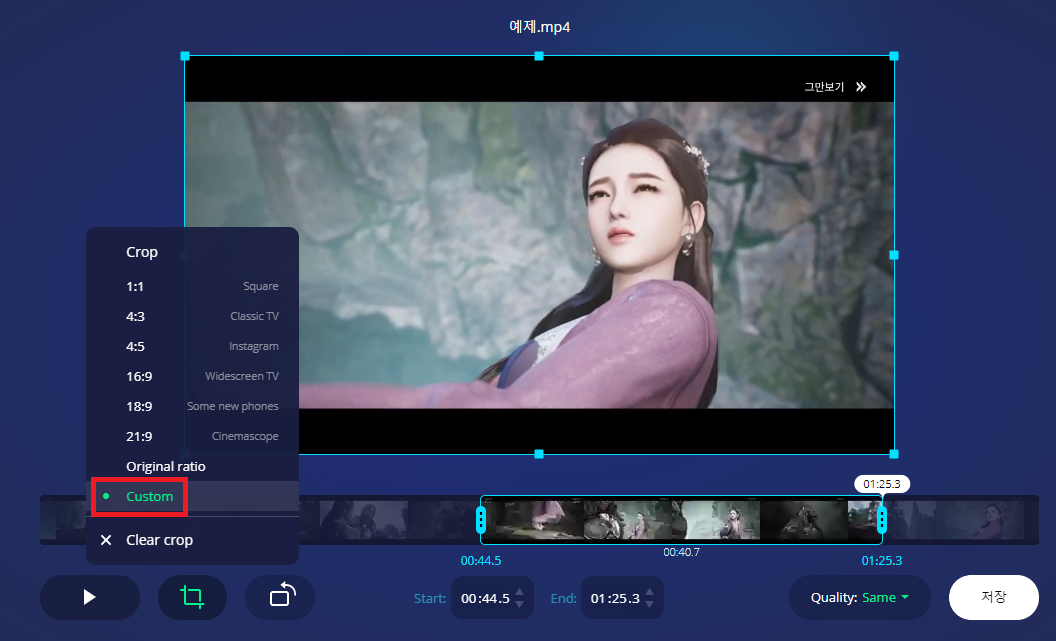Pick the 4:5 Instagram ratio

coord(193,346)
